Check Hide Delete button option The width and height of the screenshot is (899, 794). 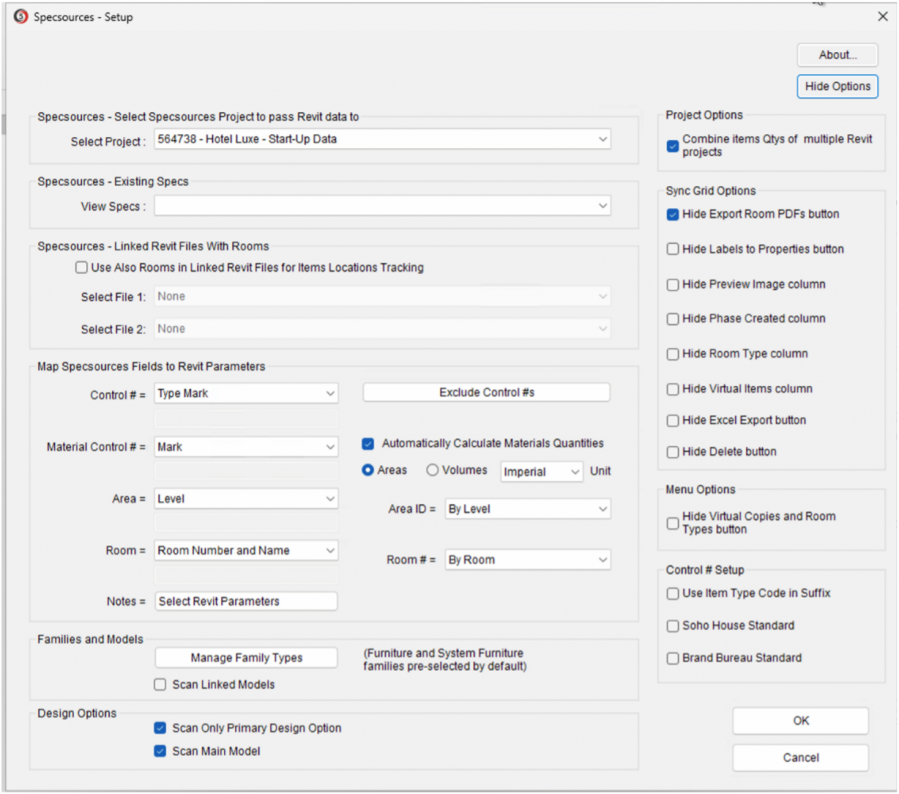click(x=673, y=452)
